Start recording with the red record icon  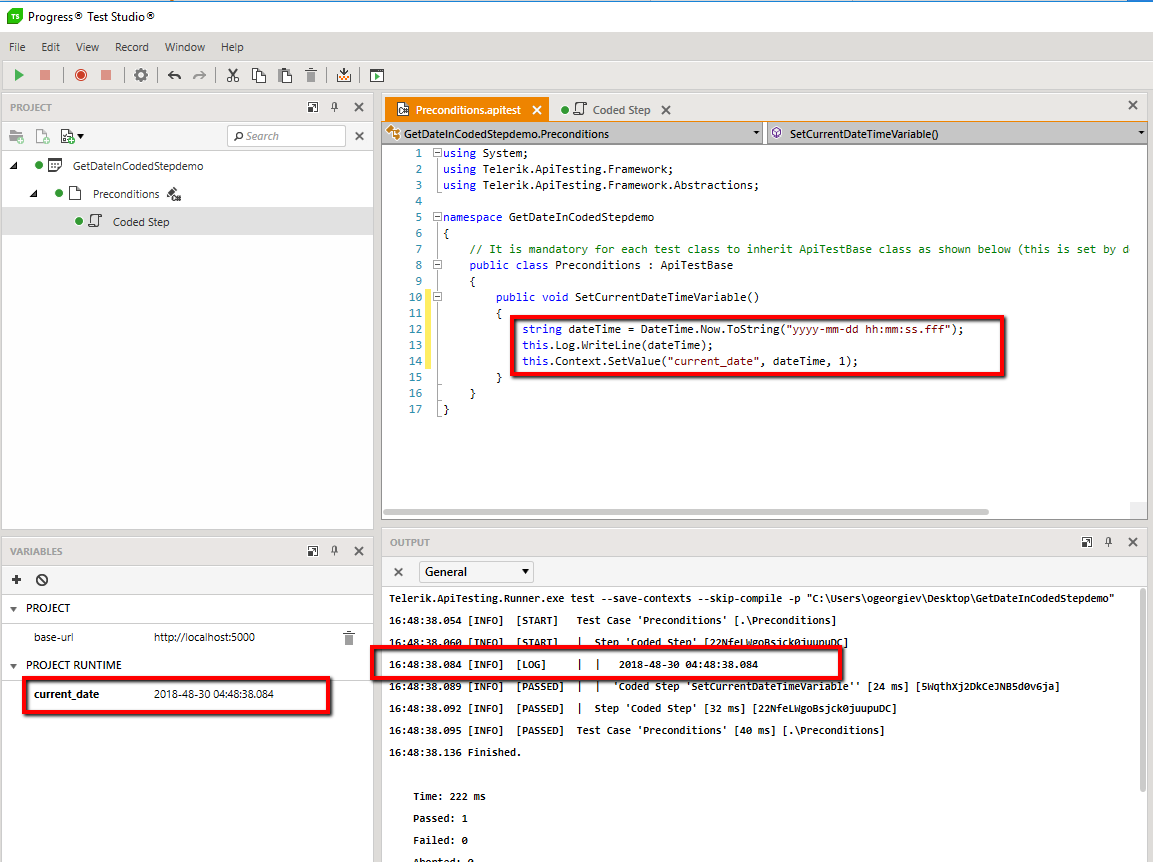tap(81, 75)
